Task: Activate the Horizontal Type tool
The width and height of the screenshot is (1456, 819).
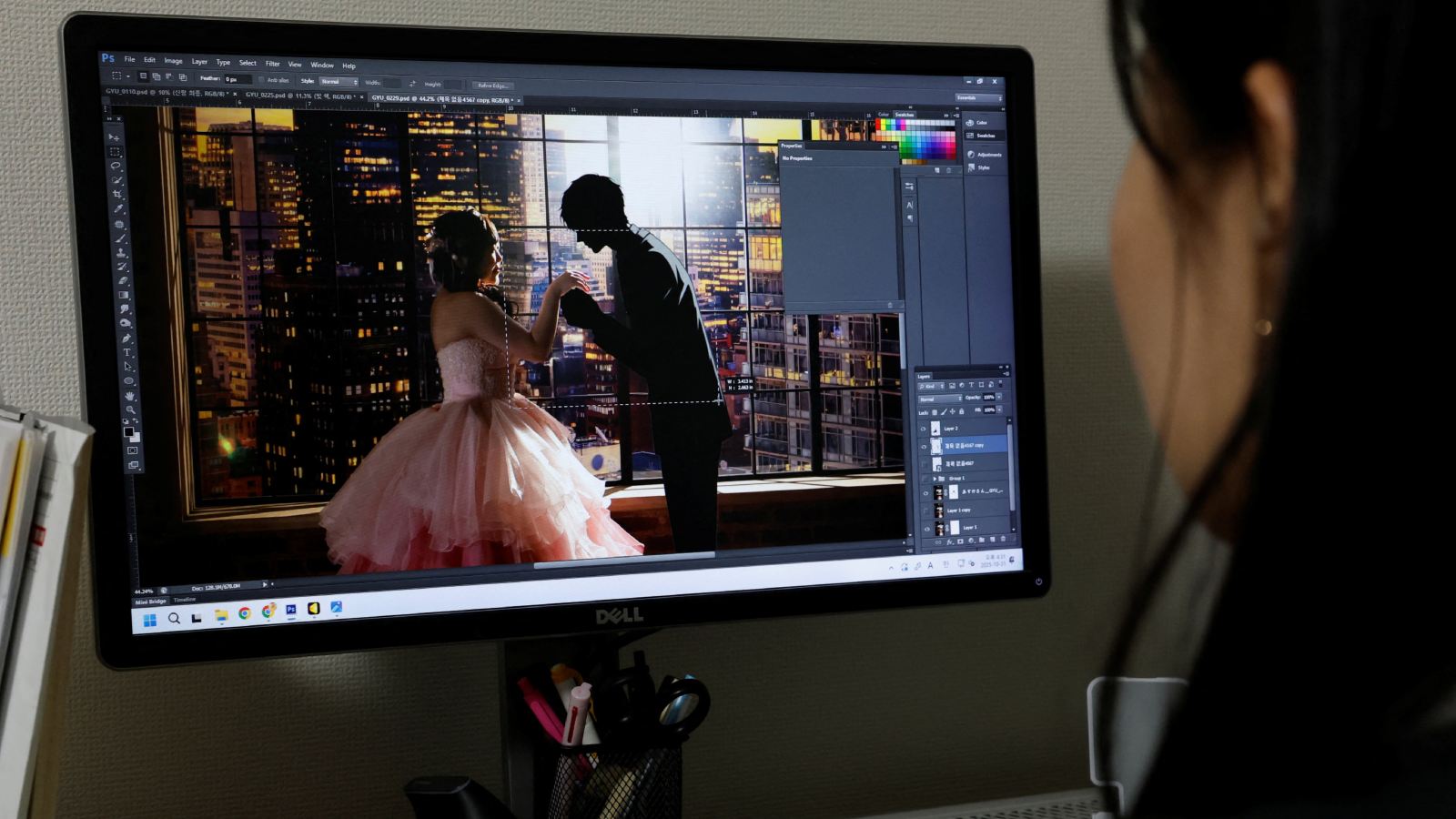Action: pos(126,352)
